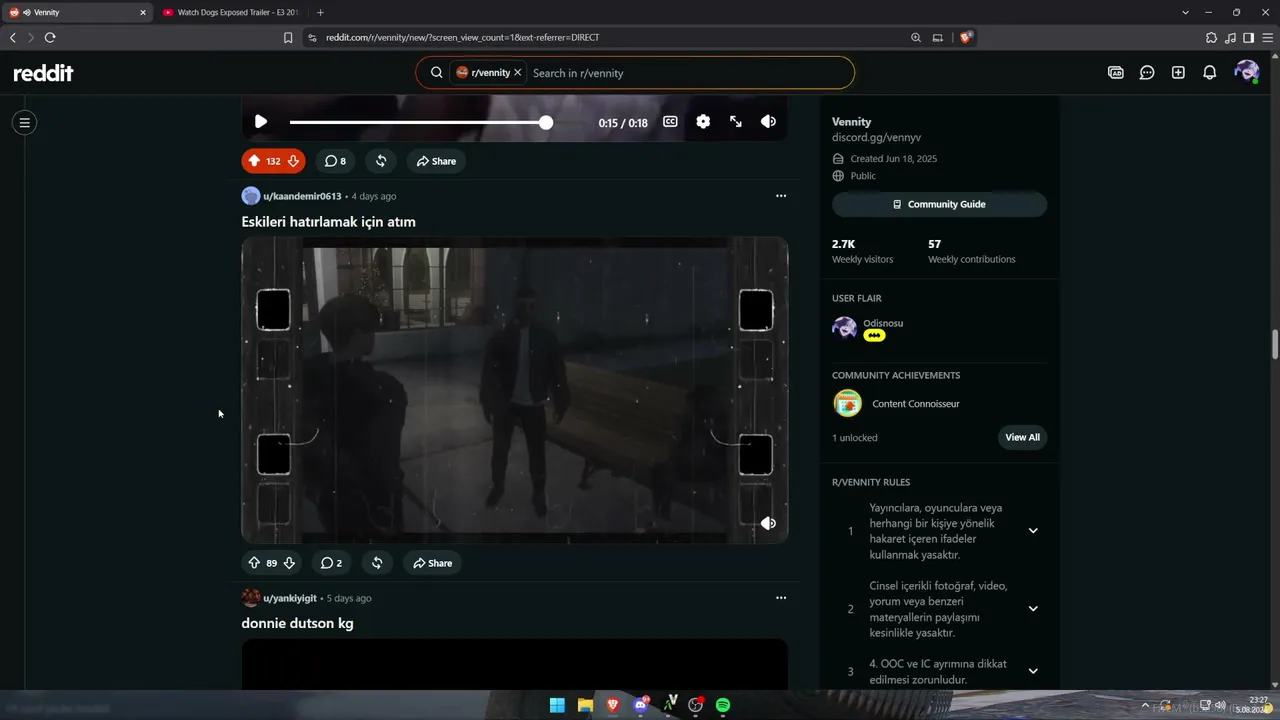
Task: Open Spotify from the taskbar
Action: click(723, 705)
